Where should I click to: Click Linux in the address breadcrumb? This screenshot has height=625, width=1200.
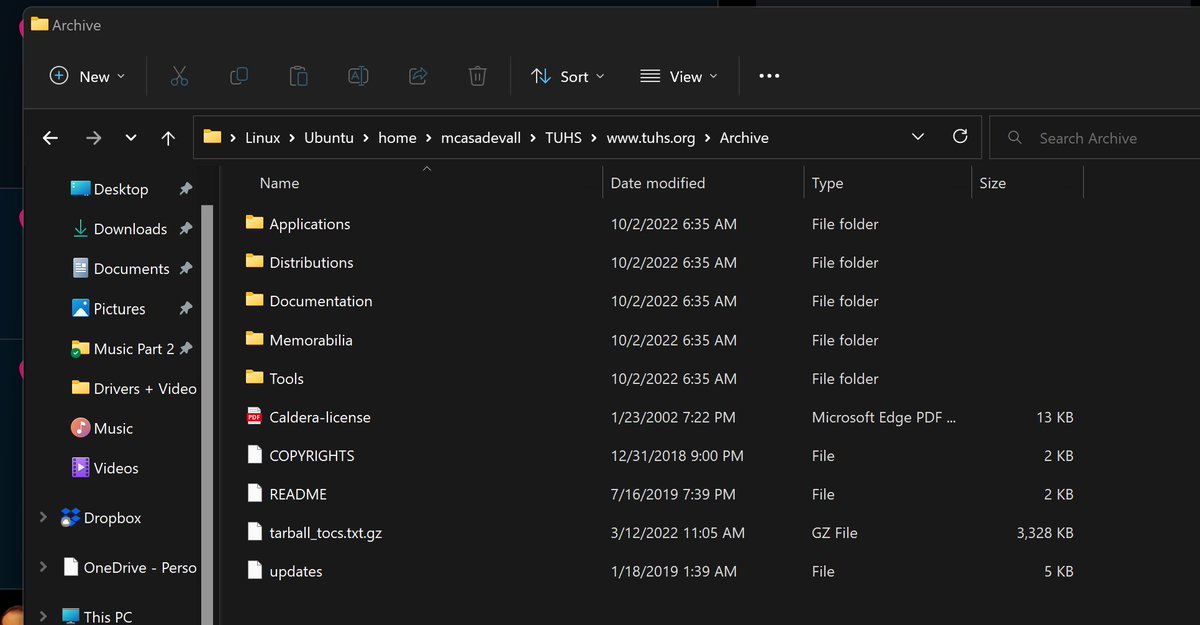click(x=262, y=138)
